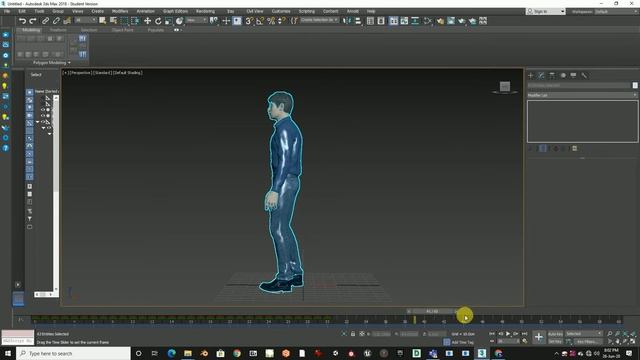This screenshot has height=360, width=640.
Task: Toggle the Spinner Snap button
Action: 282,21
